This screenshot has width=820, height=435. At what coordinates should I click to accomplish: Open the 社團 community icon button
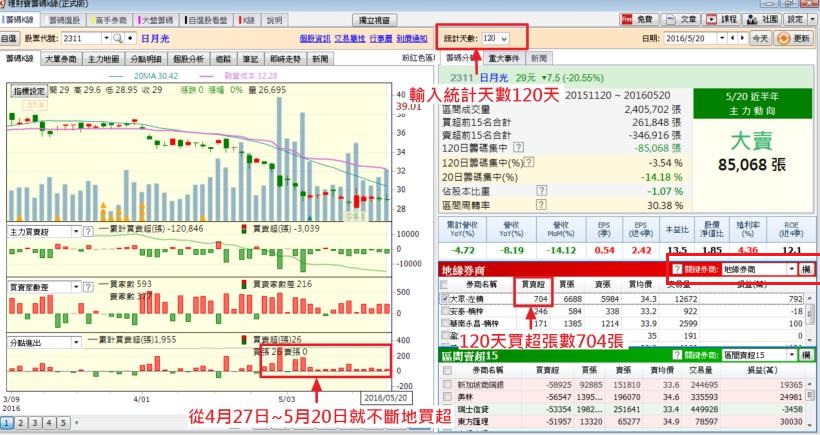click(762, 19)
